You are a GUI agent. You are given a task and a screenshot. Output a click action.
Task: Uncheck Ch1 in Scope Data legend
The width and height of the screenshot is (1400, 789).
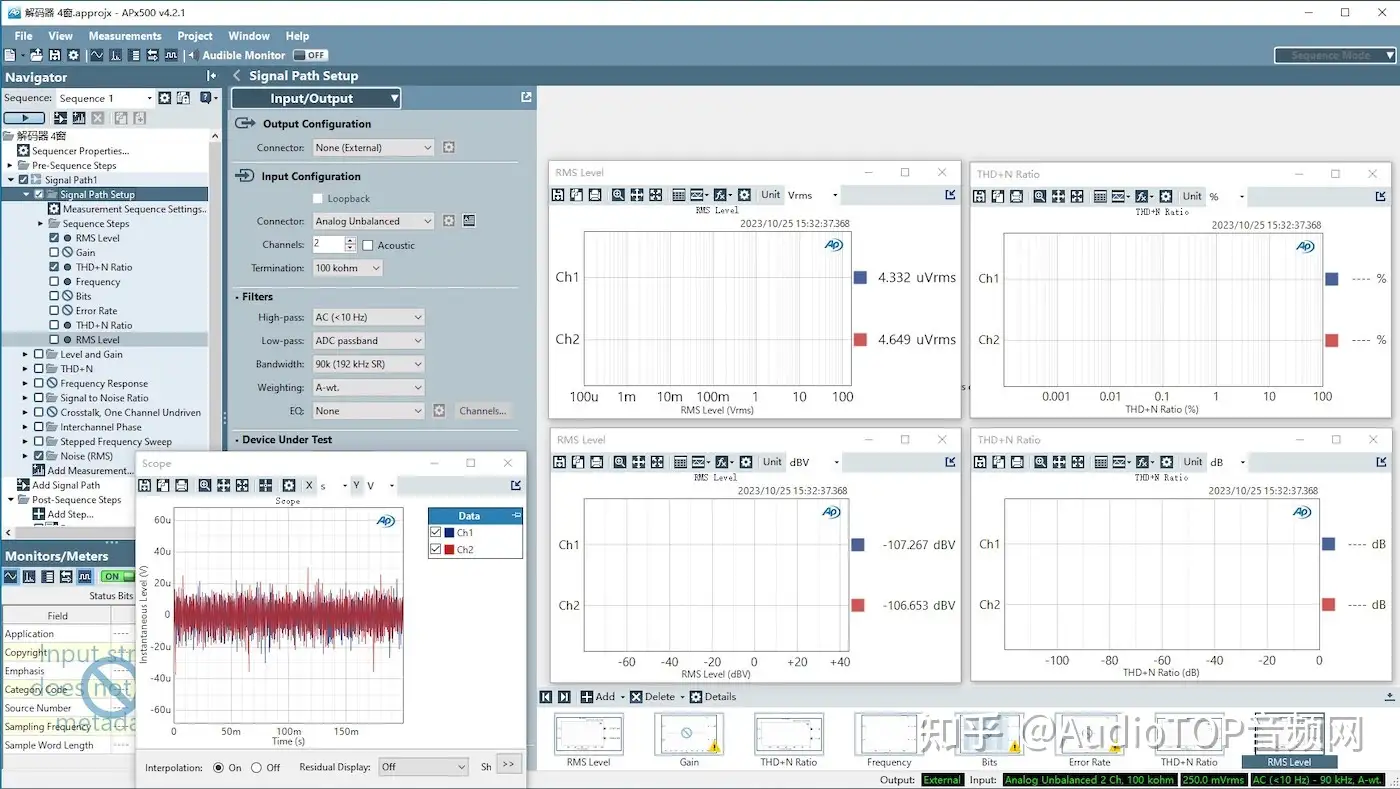[435, 533]
